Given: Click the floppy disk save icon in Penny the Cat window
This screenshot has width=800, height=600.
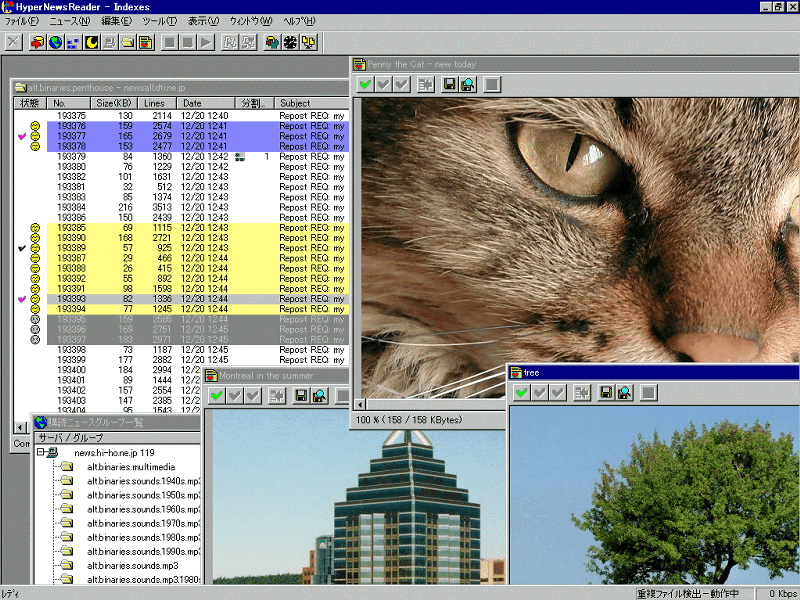Looking at the screenshot, I should tap(449, 84).
